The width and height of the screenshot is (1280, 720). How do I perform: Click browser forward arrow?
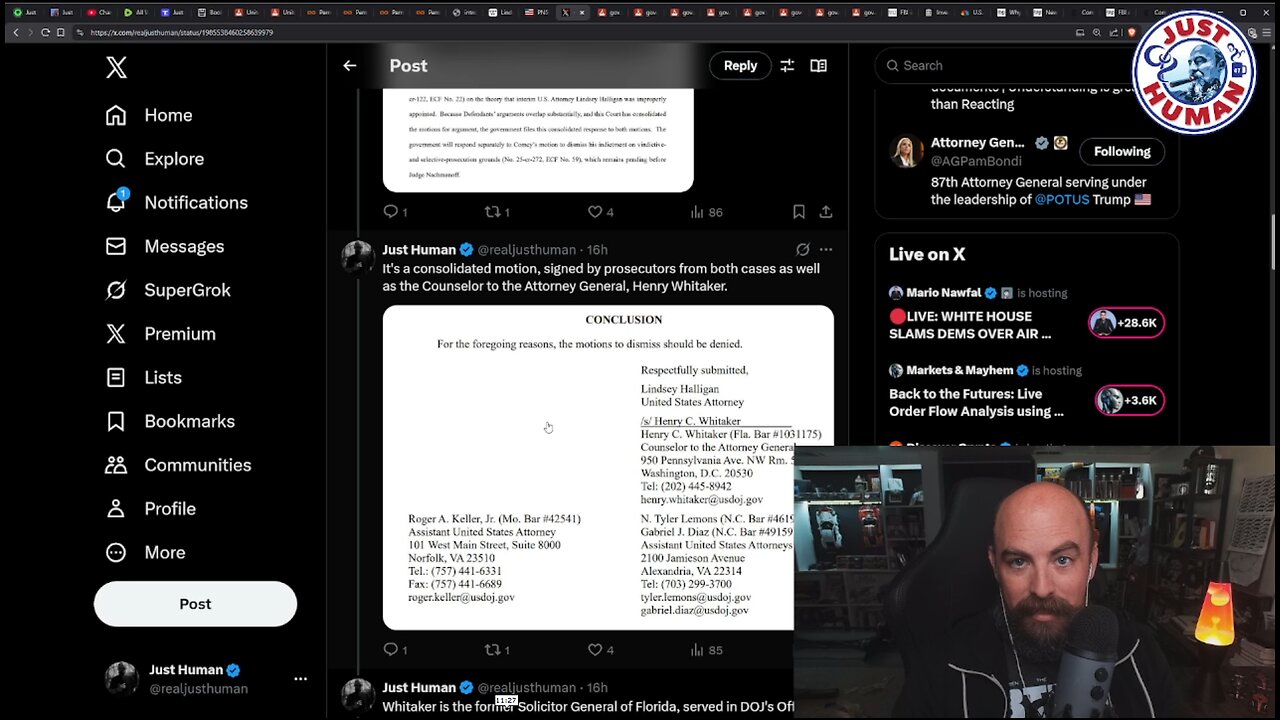pyautogui.click(x=30, y=32)
